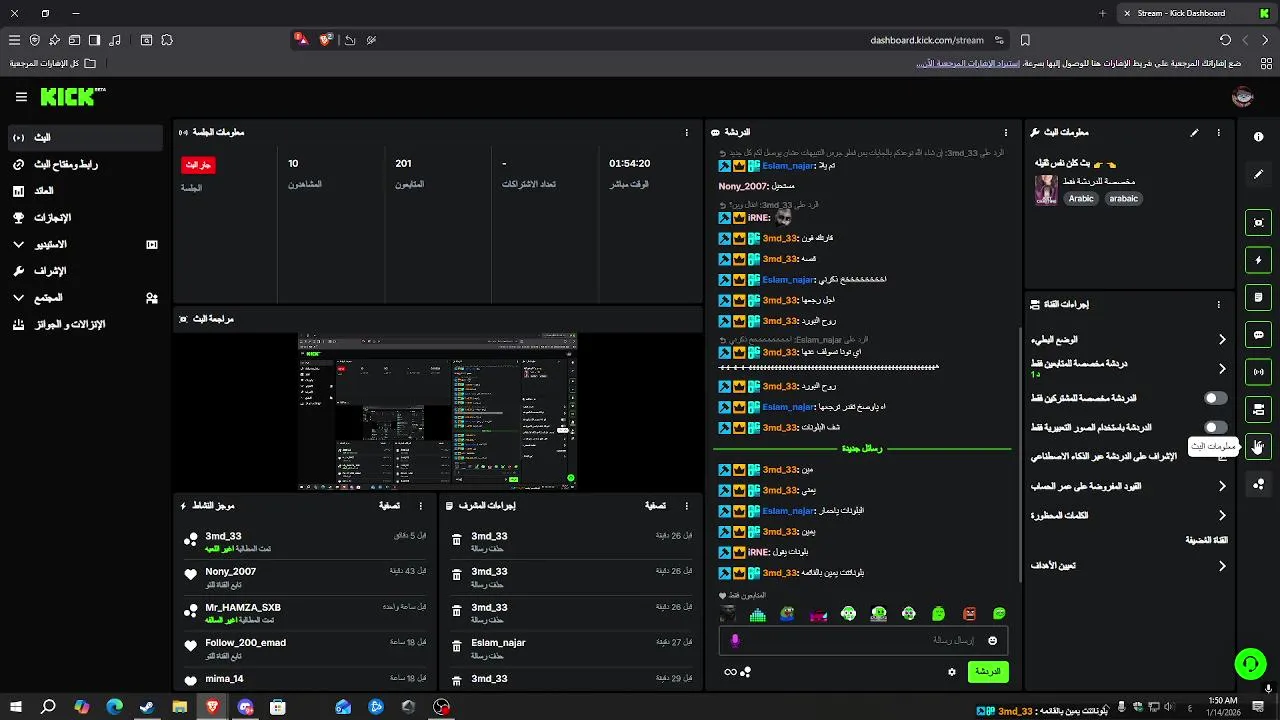Open chat settings gear icon
The image size is (1280, 720).
[x=951, y=672]
